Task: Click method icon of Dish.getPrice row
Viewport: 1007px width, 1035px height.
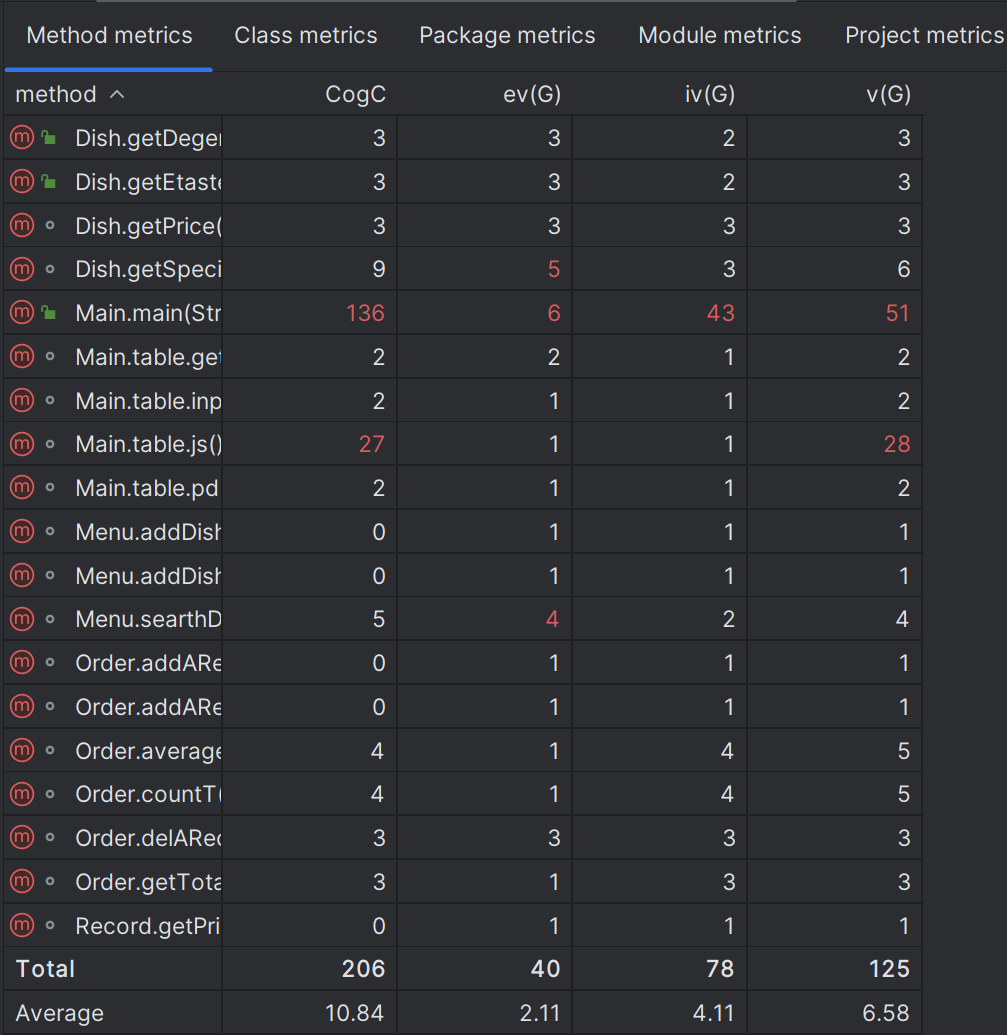Action: [x=22, y=225]
